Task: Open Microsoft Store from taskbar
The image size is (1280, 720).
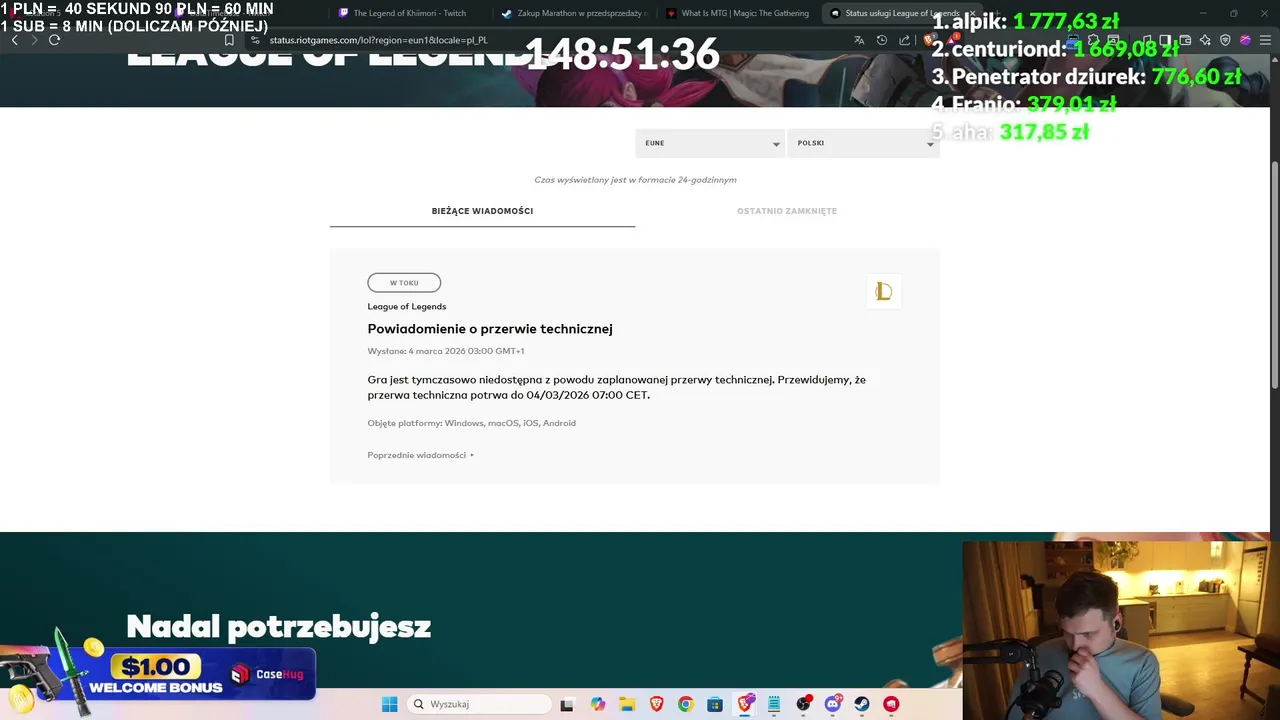Action: 715,704
